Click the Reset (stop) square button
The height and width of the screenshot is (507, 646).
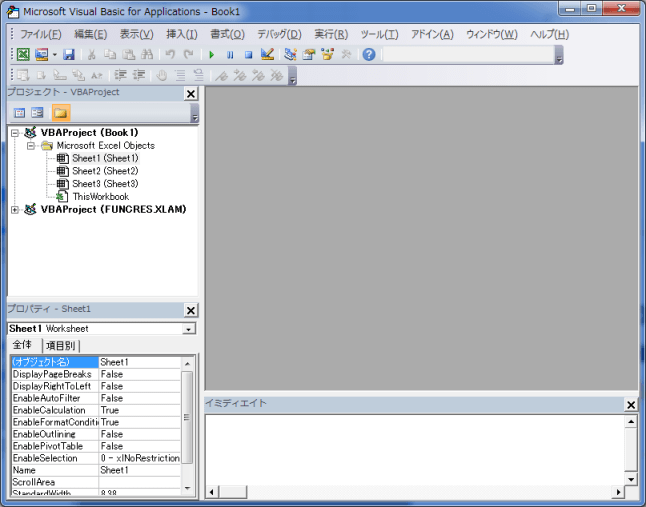tap(248, 54)
